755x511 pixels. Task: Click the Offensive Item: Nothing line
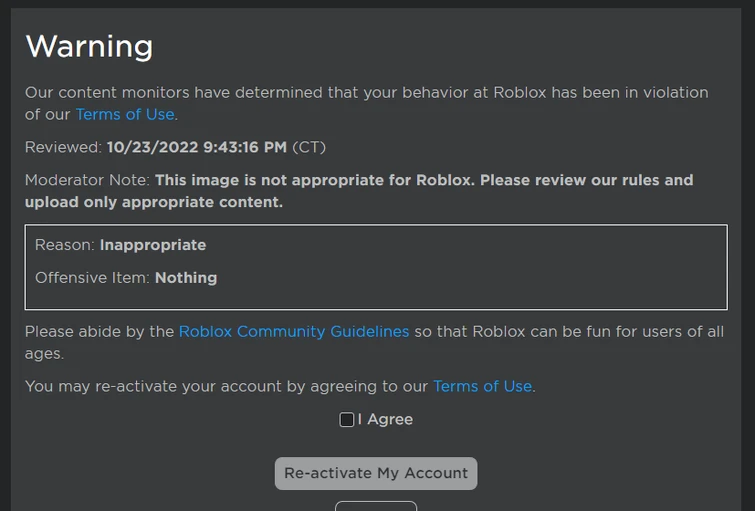pyautogui.click(x=126, y=278)
